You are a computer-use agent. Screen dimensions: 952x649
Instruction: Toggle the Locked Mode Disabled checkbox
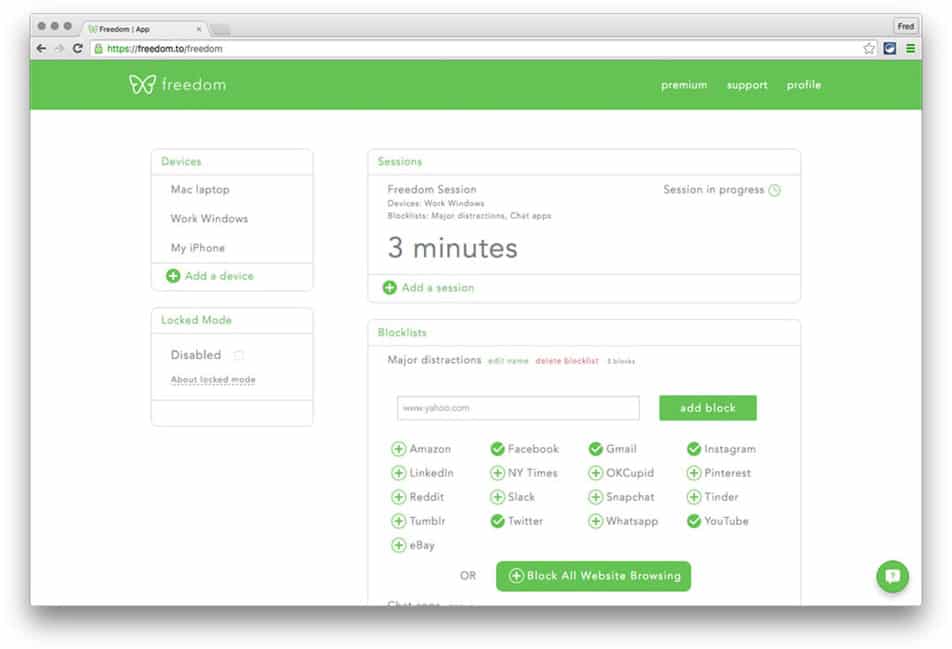click(x=239, y=355)
